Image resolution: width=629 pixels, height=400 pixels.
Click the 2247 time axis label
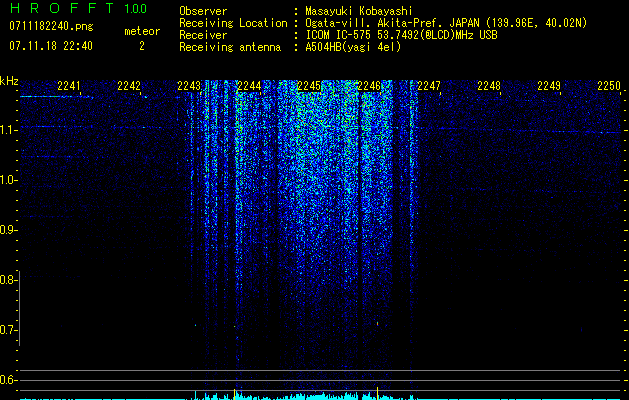coord(429,86)
